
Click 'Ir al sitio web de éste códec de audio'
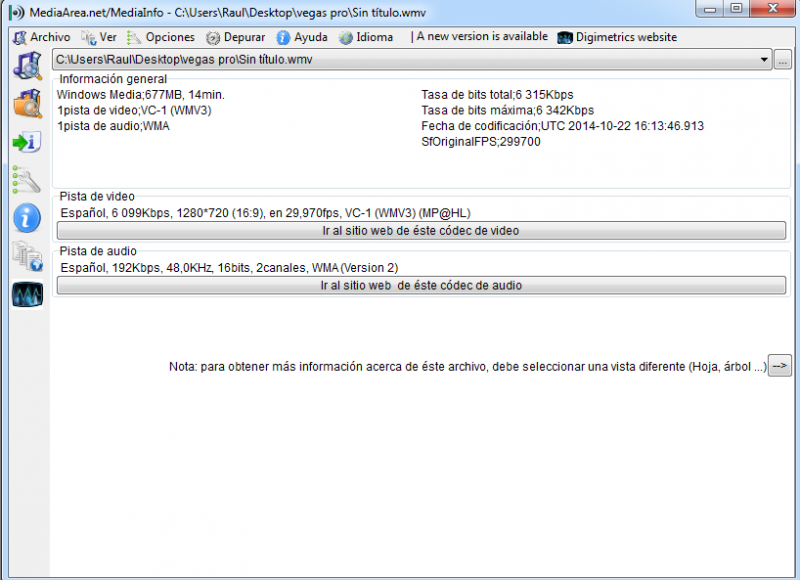(421, 285)
